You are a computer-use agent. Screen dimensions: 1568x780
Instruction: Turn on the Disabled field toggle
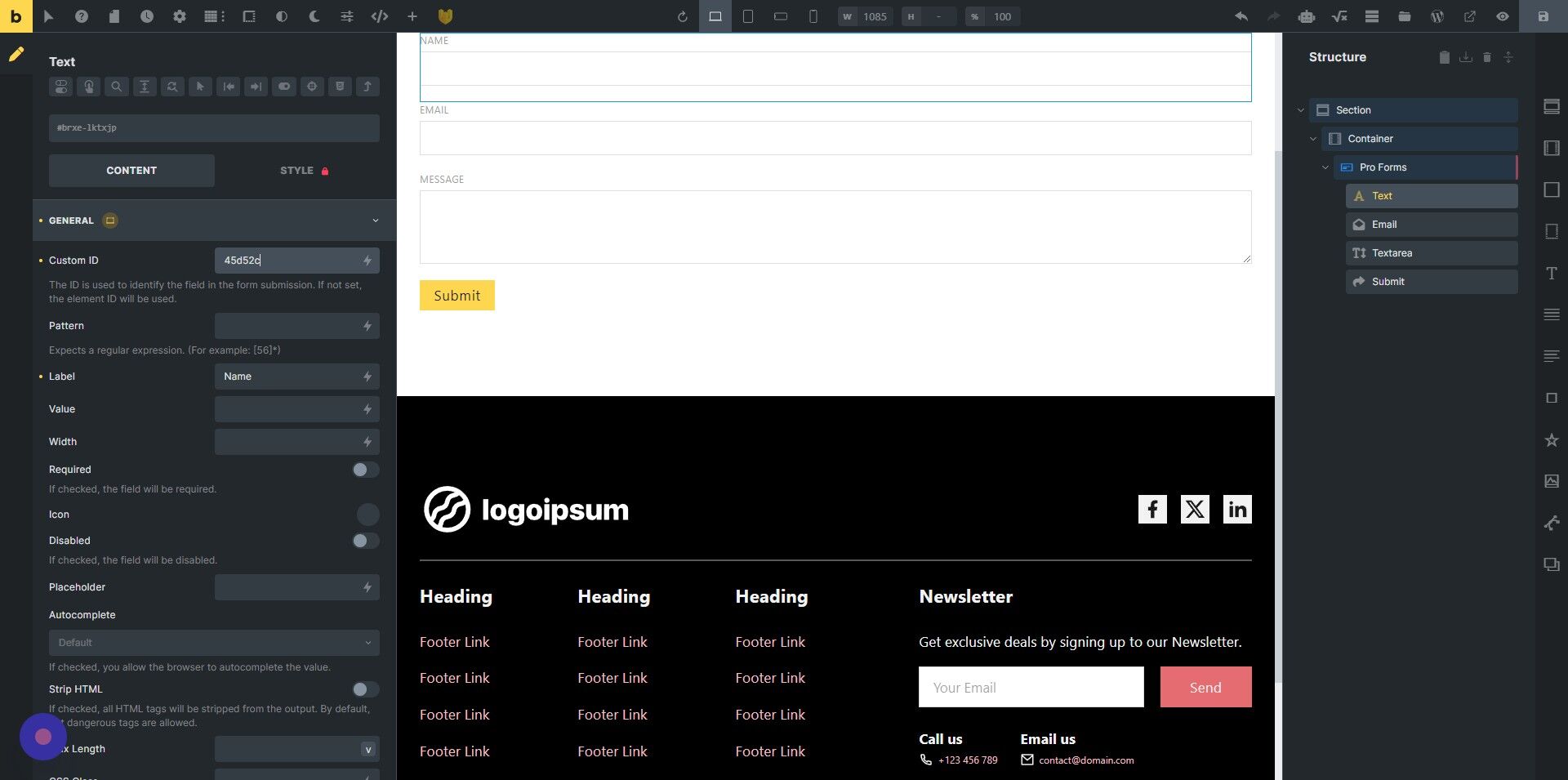click(365, 541)
